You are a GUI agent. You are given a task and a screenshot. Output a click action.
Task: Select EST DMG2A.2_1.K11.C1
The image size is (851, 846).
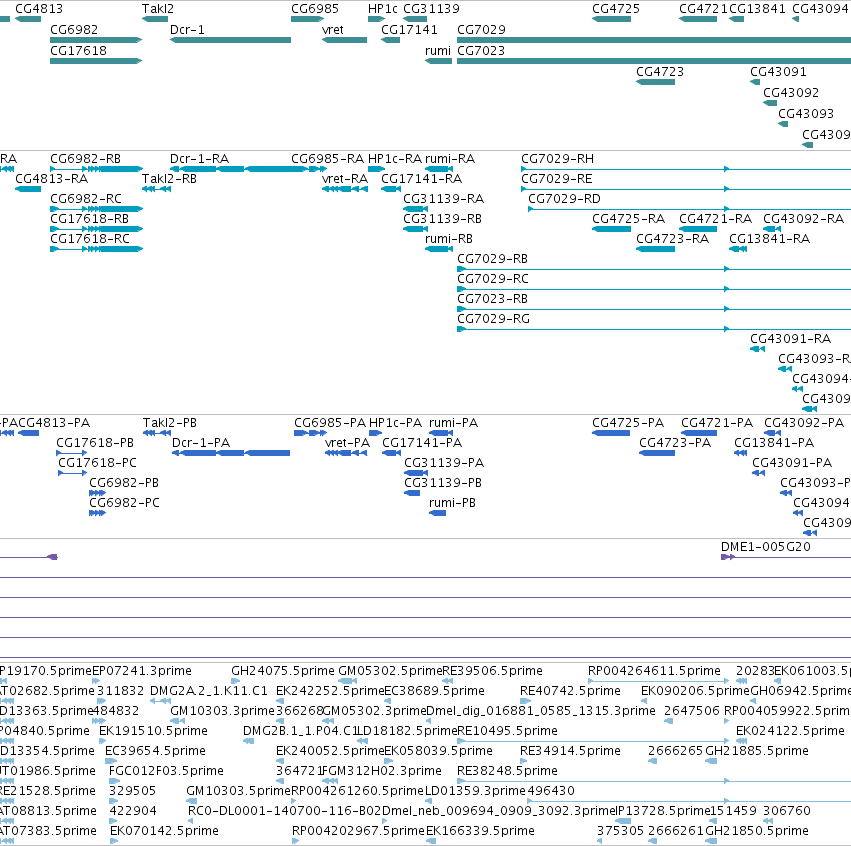209,691
